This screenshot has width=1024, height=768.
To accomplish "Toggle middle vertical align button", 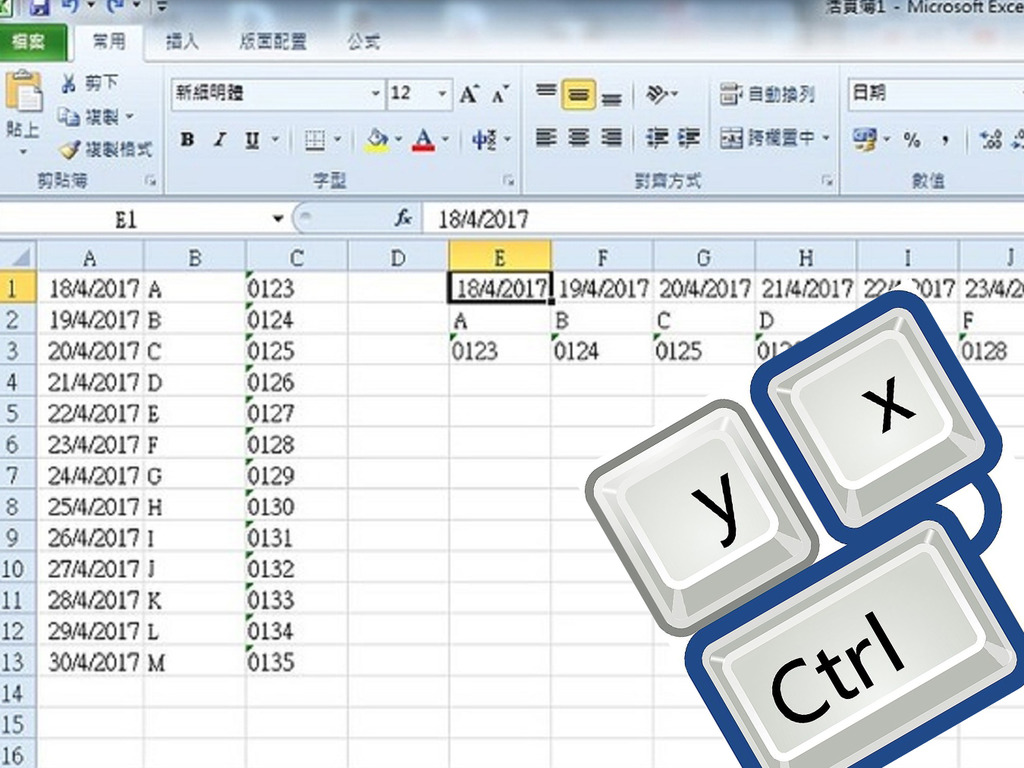I will coord(579,95).
